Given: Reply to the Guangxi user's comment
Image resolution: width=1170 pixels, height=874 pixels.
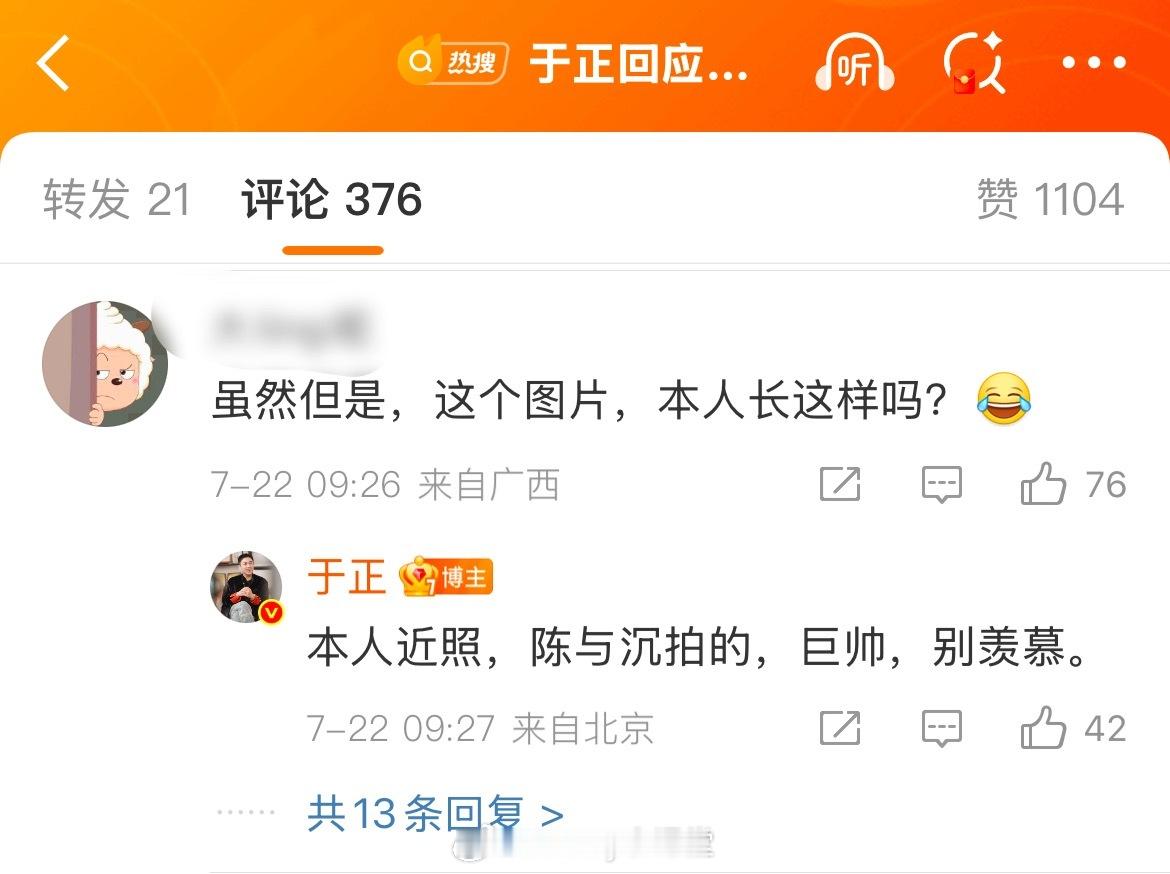Looking at the screenshot, I should (x=942, y=484).
